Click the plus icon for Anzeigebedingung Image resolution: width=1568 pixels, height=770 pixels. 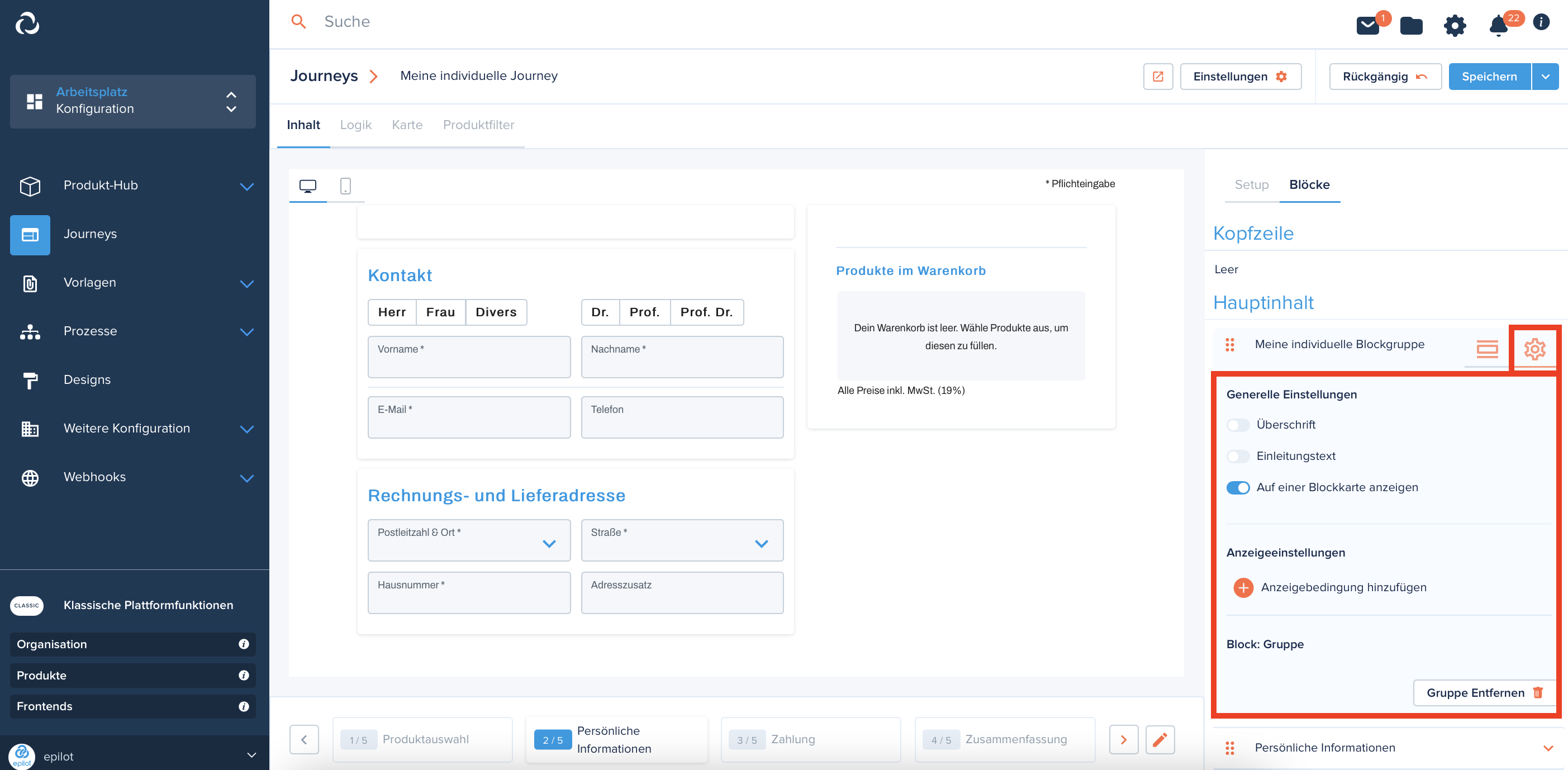(1243, 587)
